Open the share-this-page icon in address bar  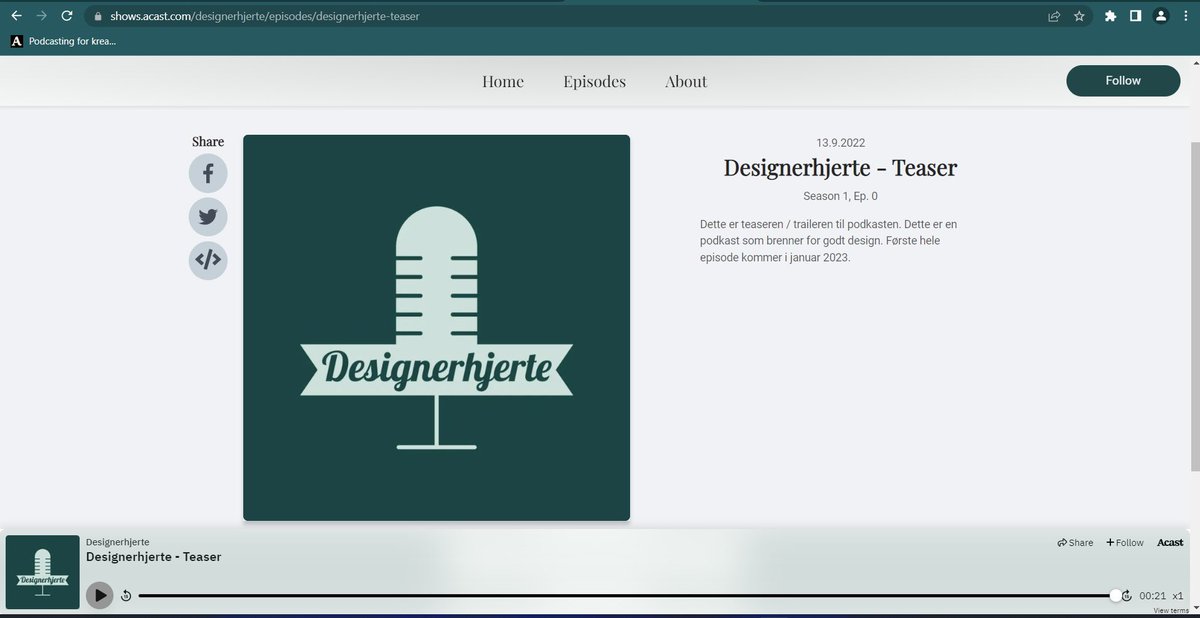pos(1054,16)
